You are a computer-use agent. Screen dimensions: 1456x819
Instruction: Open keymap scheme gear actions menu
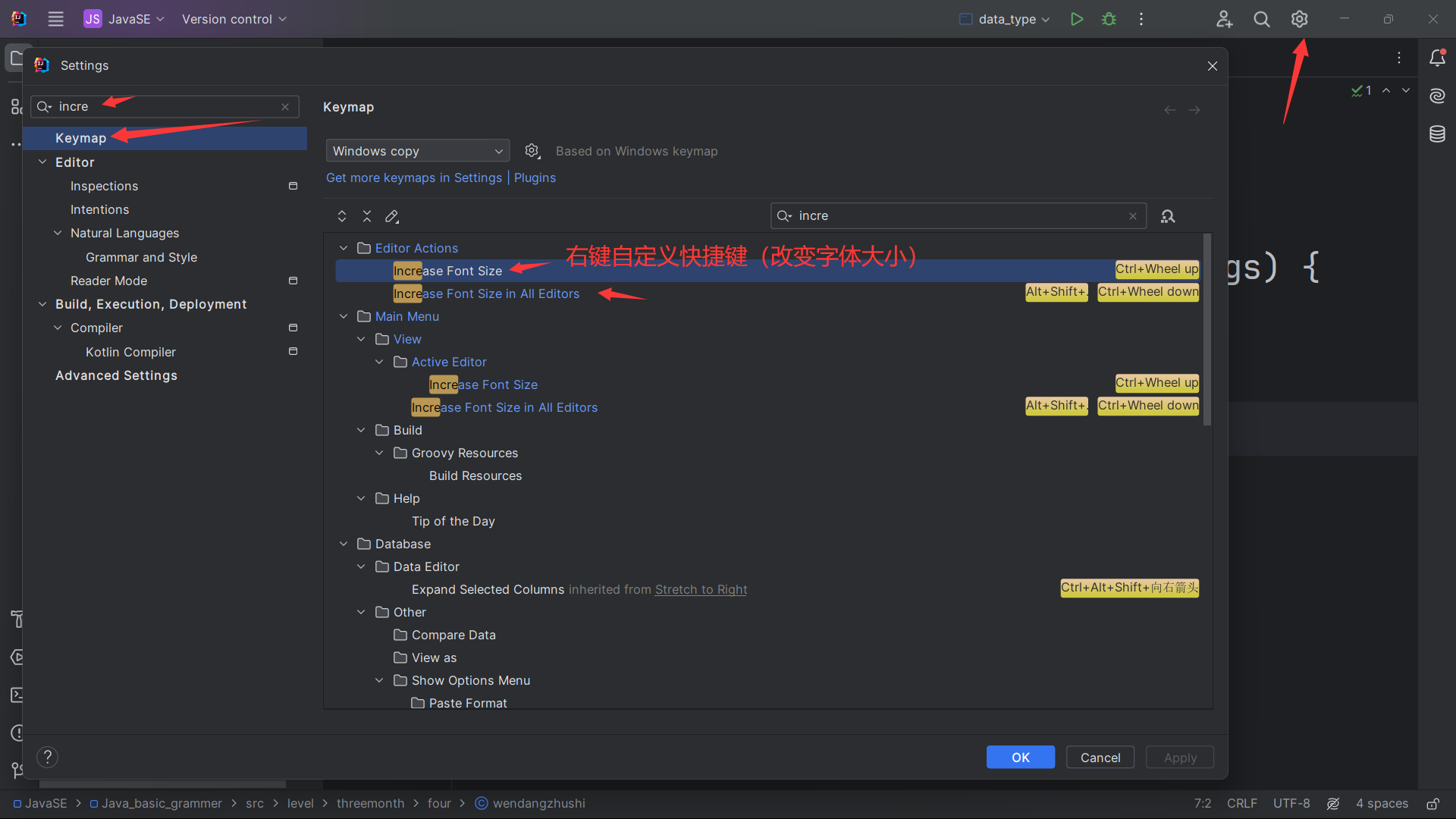[x=532, y=151]
